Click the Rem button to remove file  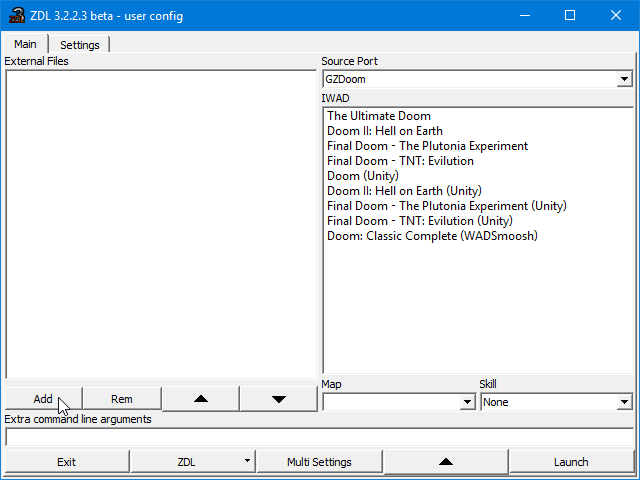(x=122, y=399)
